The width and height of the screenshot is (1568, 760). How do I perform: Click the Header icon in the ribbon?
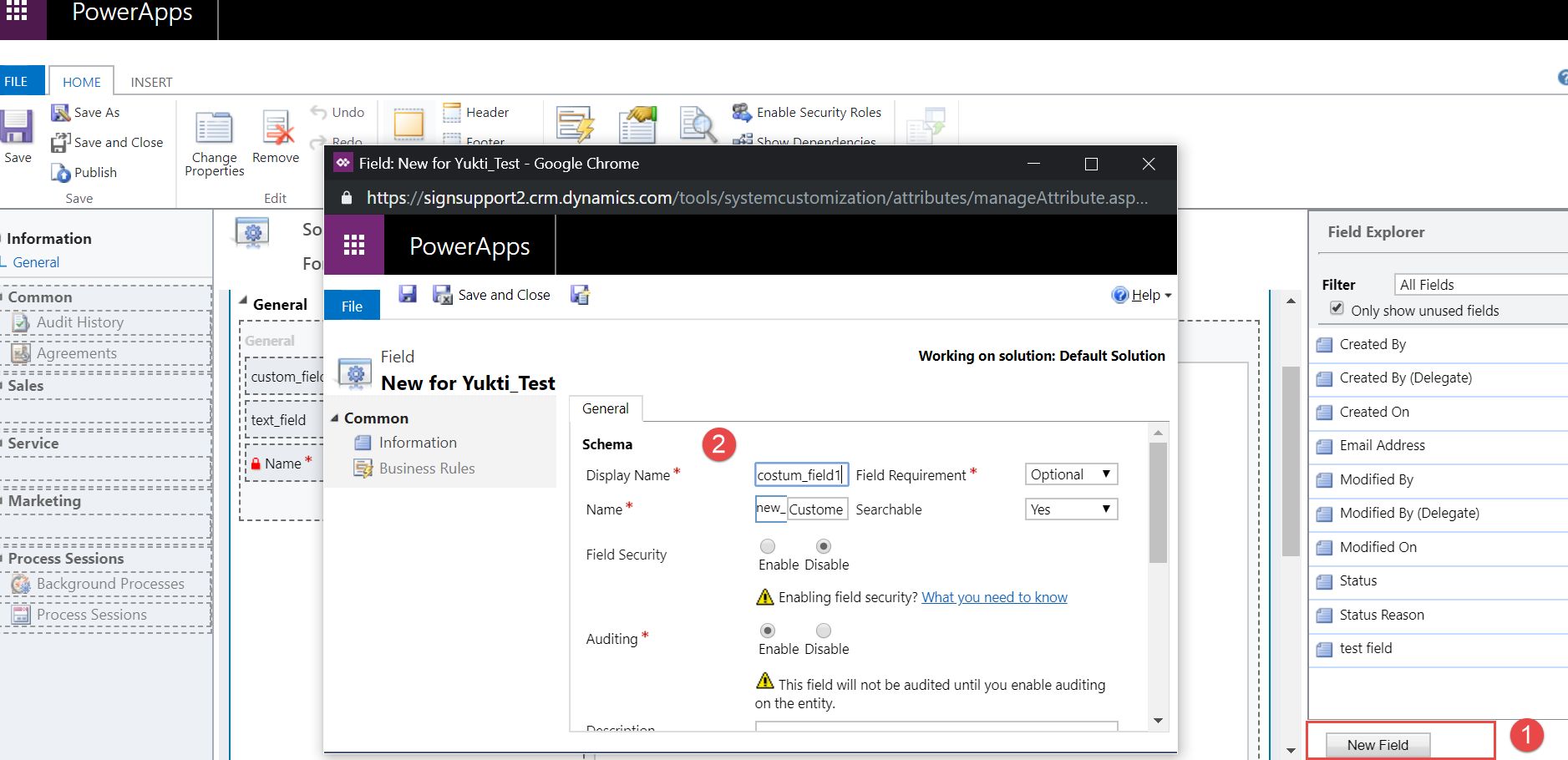tap(452, 112)
